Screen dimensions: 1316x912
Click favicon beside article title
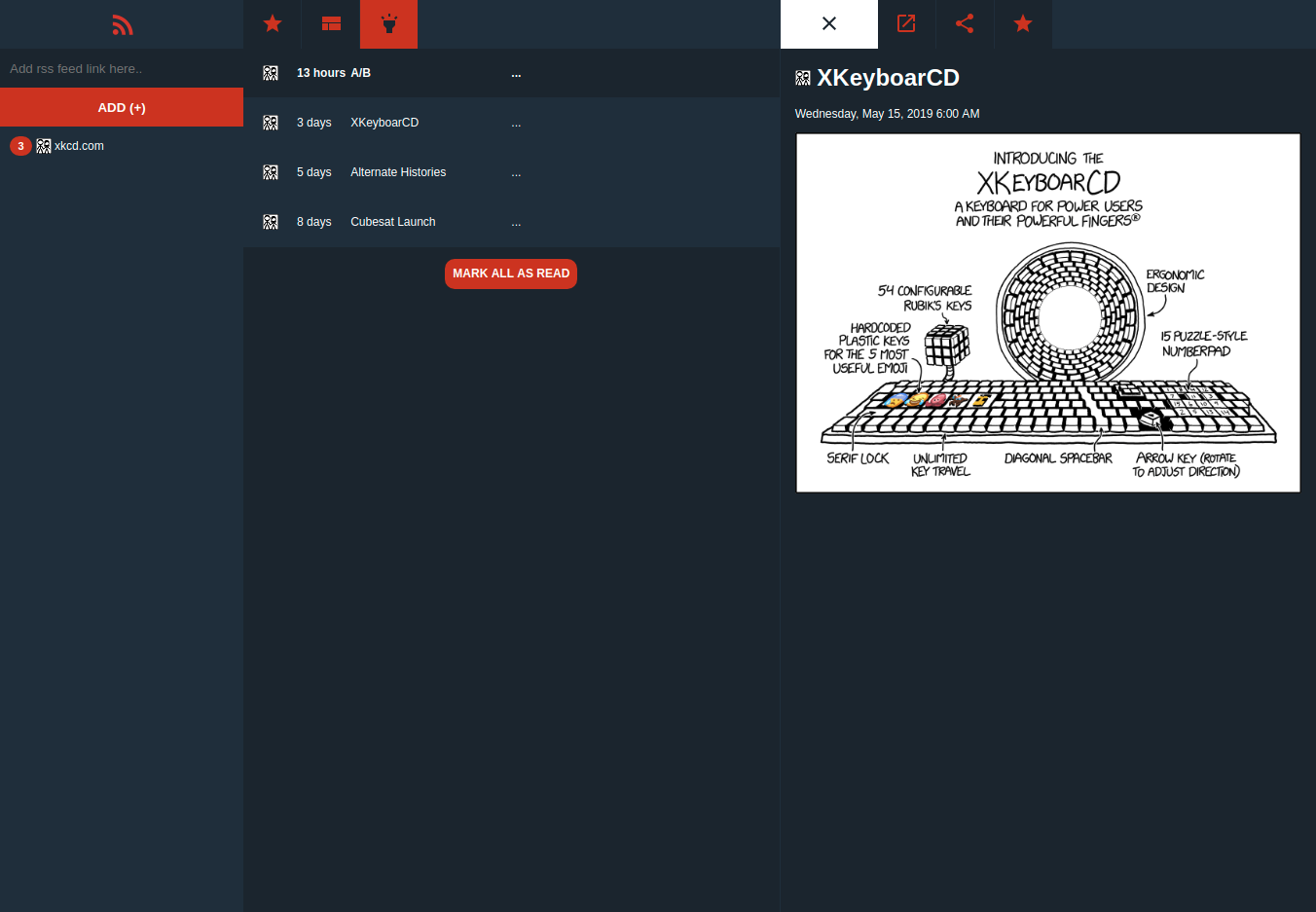click(803, 78)
